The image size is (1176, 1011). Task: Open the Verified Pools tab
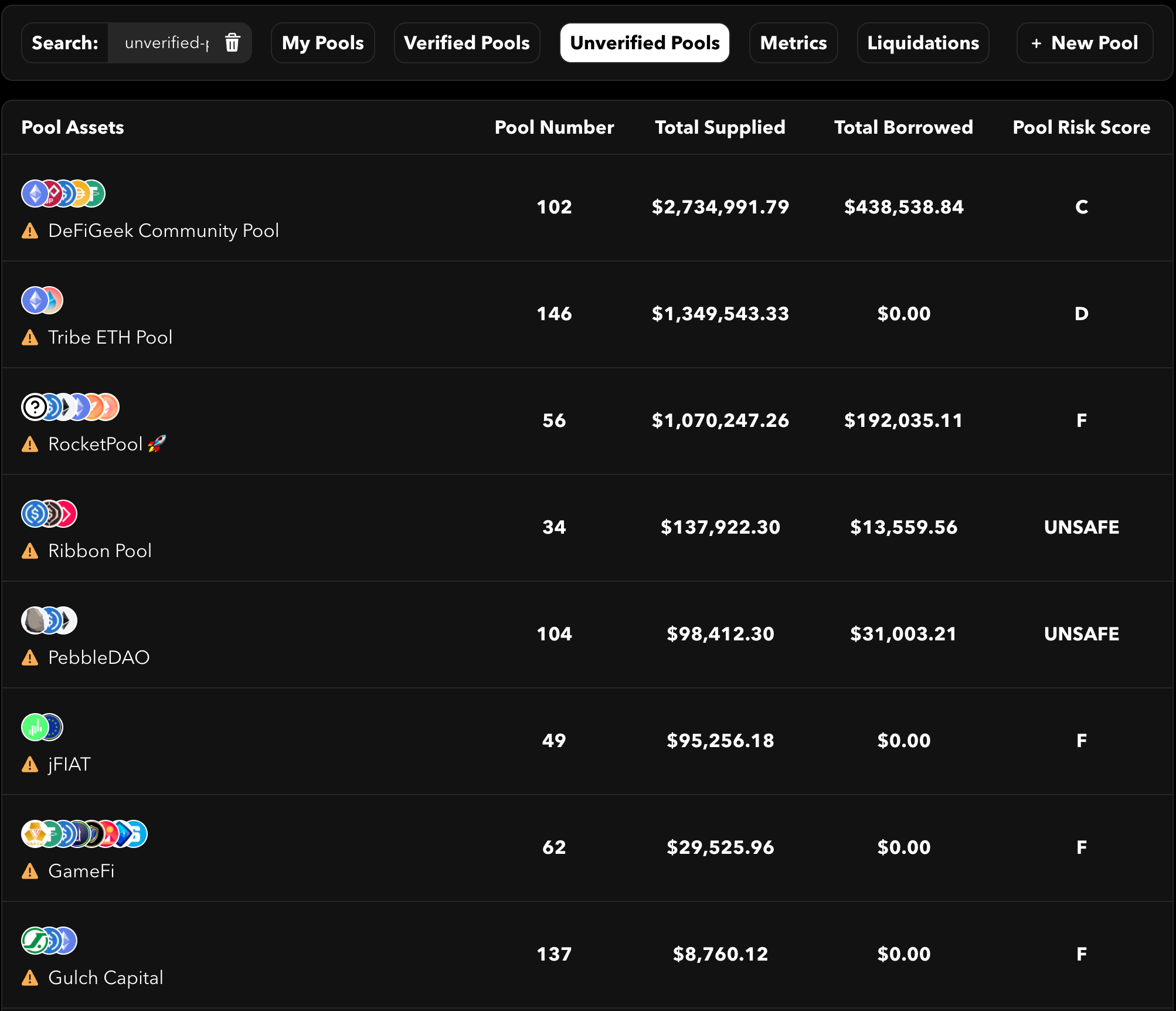pos(467,43)
